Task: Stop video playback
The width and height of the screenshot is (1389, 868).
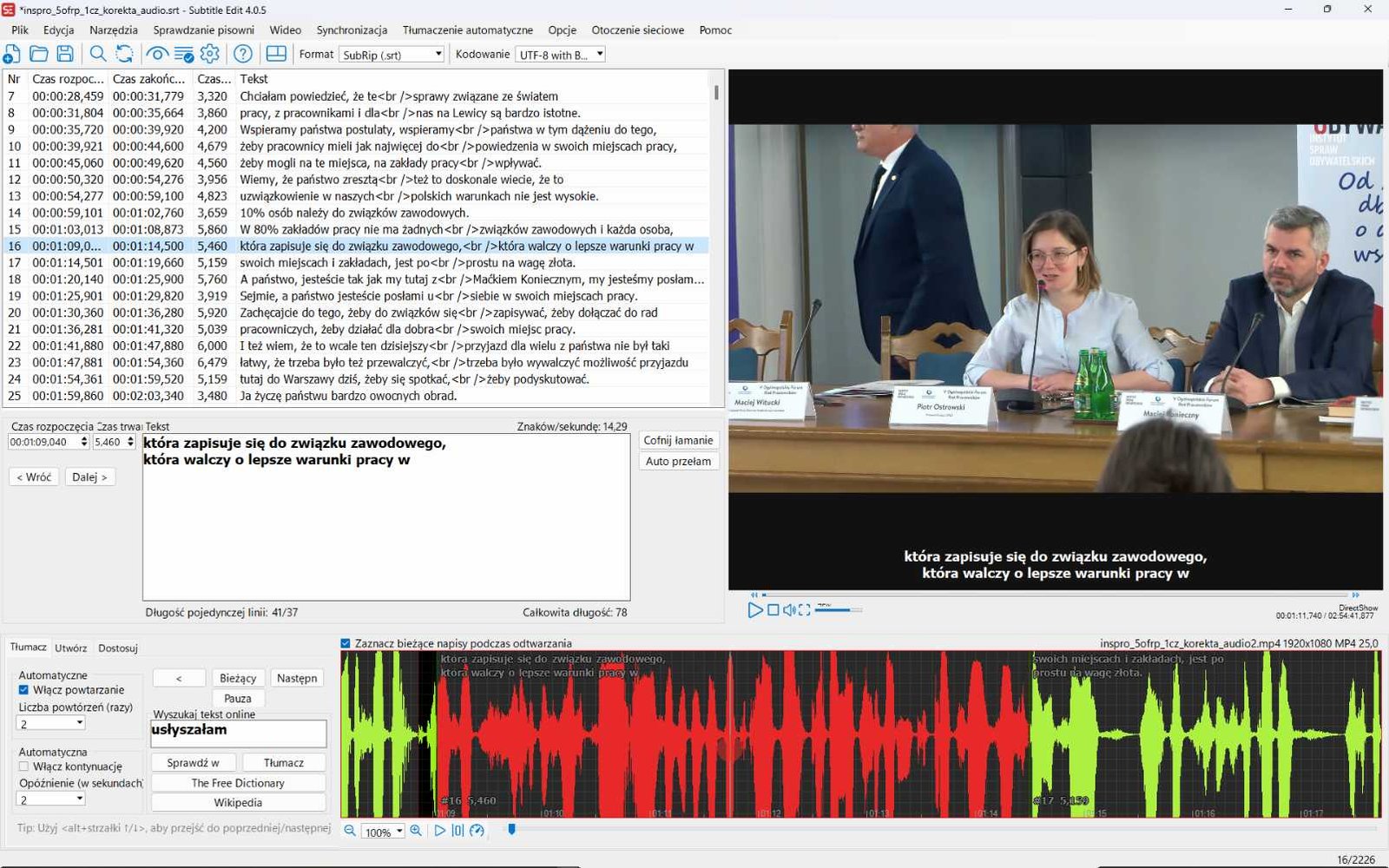Action: point(773,610)
